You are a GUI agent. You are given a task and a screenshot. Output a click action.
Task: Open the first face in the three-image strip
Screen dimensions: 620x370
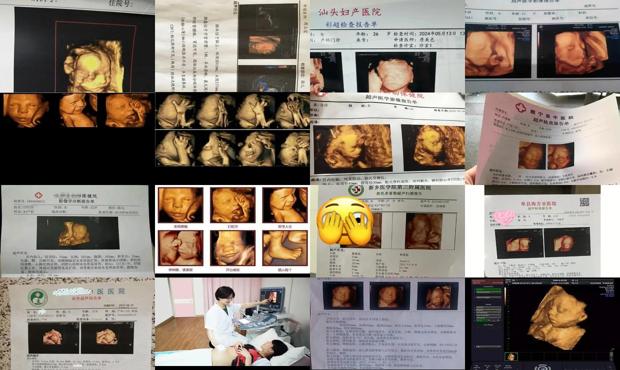(x=25, y=110)
